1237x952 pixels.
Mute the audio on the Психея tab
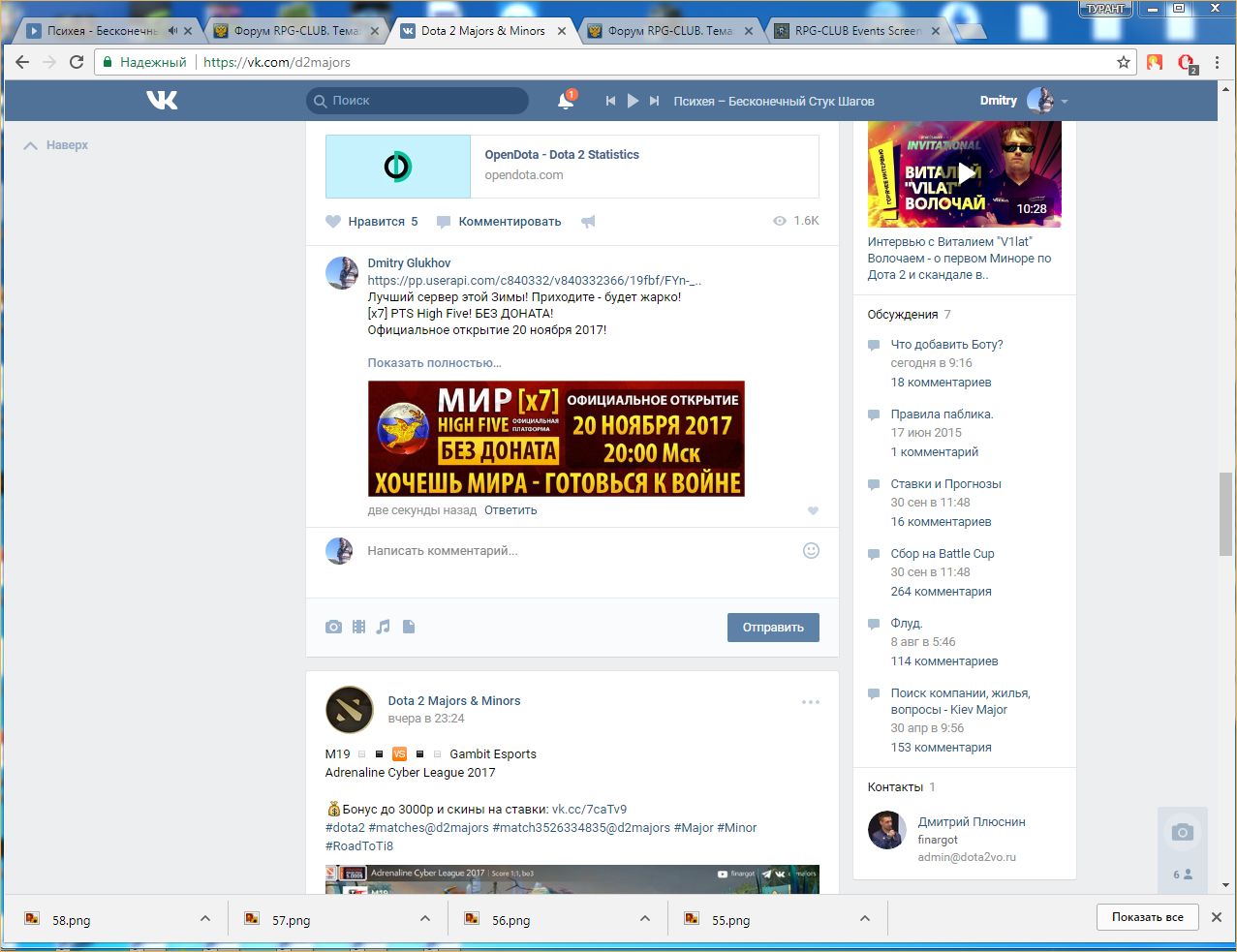click(172, 31)
